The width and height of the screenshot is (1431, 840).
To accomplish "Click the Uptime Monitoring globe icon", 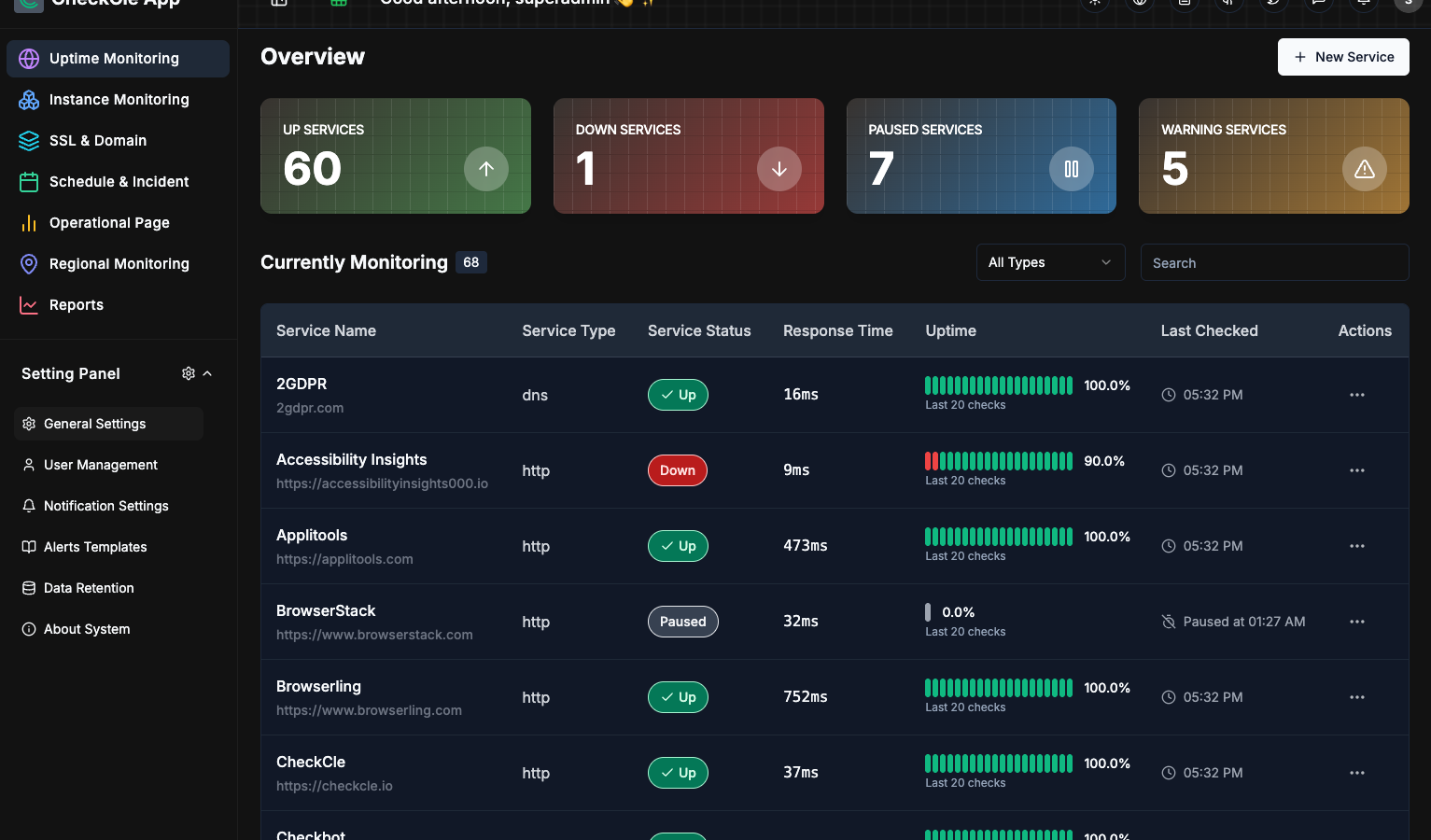I will pos(29,59).
